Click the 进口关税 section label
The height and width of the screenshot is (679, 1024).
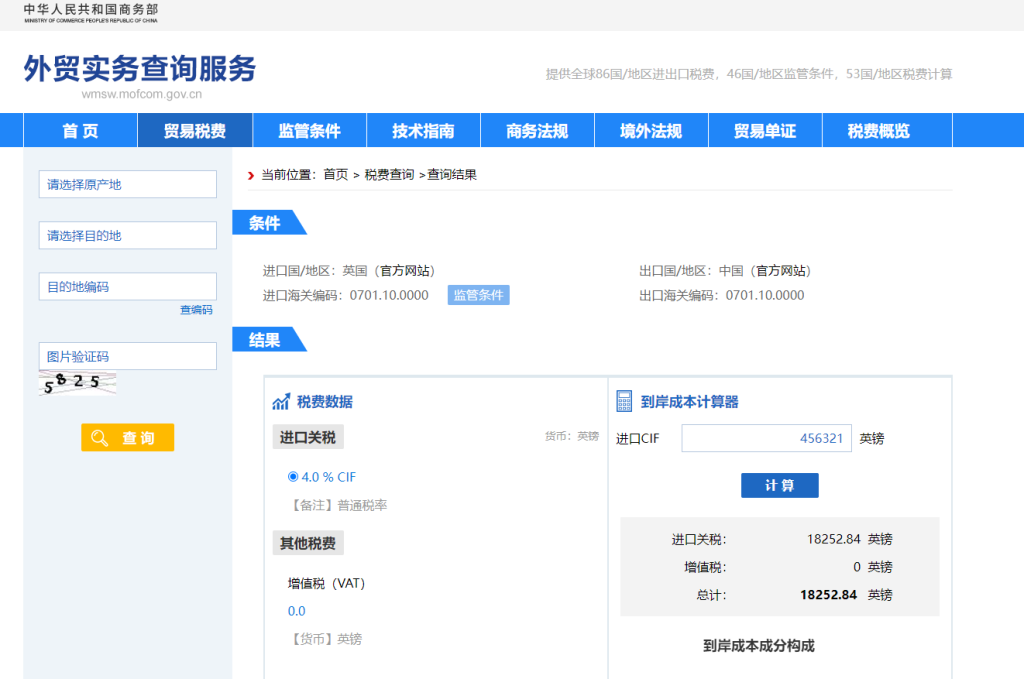pos(308,437)
